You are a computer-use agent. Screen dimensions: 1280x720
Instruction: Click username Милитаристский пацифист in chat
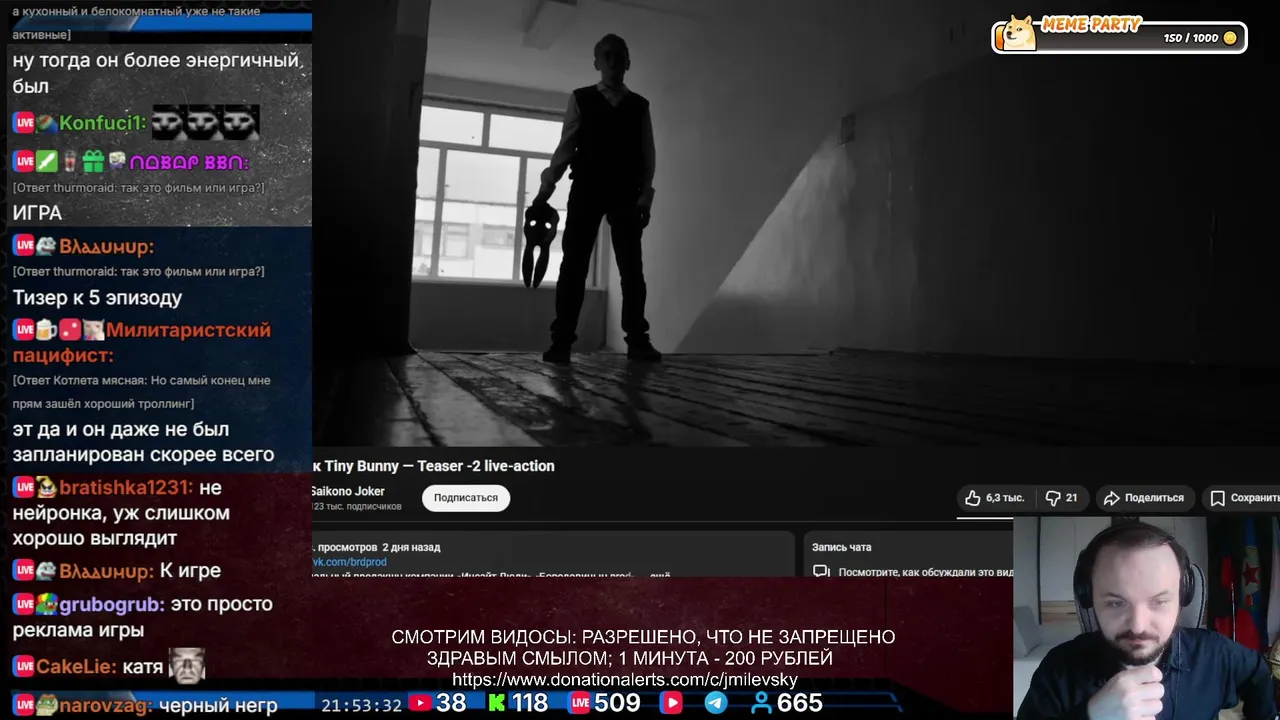coord(141,342)
